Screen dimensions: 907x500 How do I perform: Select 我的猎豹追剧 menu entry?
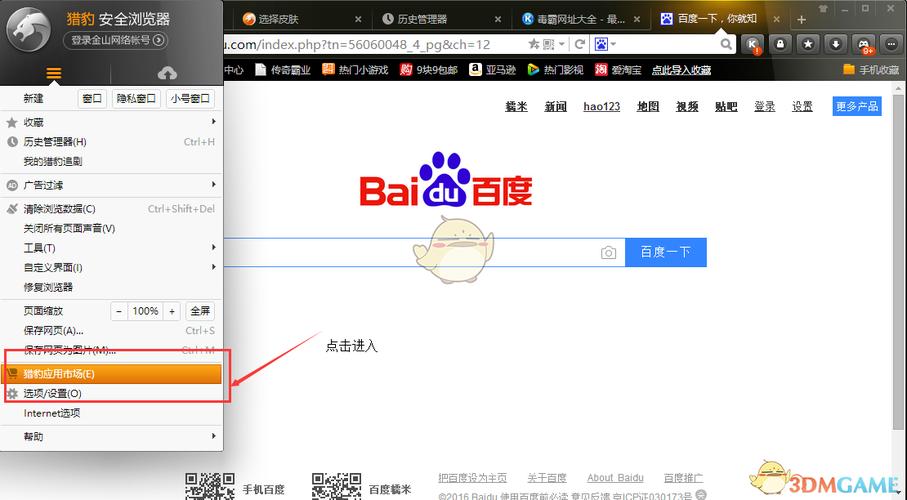[x=111, y=161]
